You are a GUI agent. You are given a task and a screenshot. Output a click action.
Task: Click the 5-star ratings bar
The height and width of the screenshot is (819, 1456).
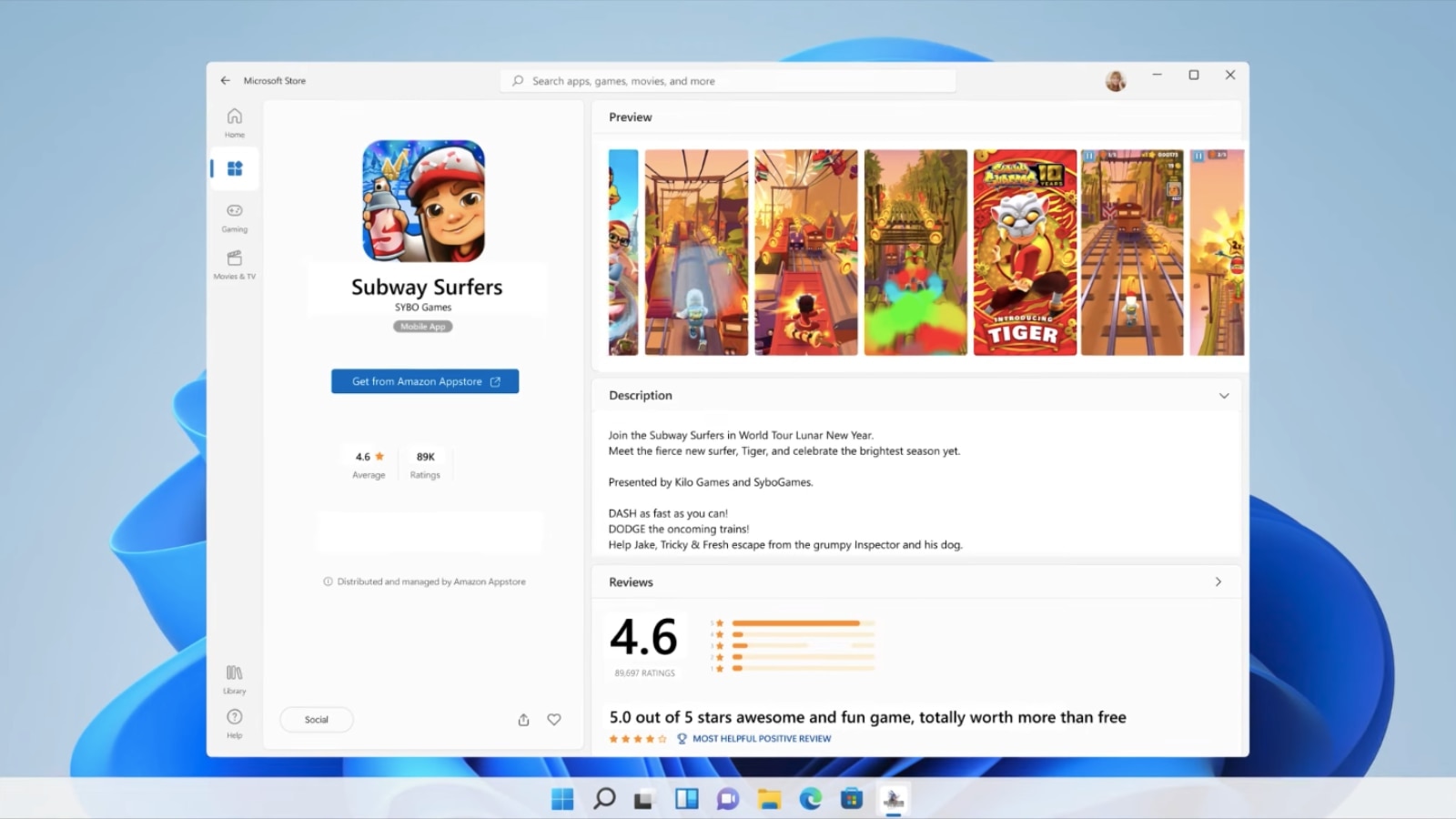799,622
